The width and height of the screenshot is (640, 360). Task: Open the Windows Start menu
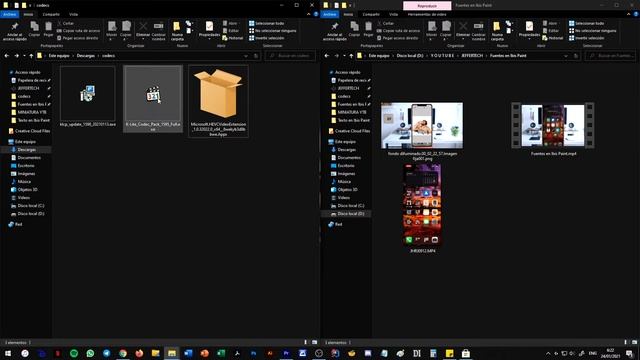coord(8,353)
